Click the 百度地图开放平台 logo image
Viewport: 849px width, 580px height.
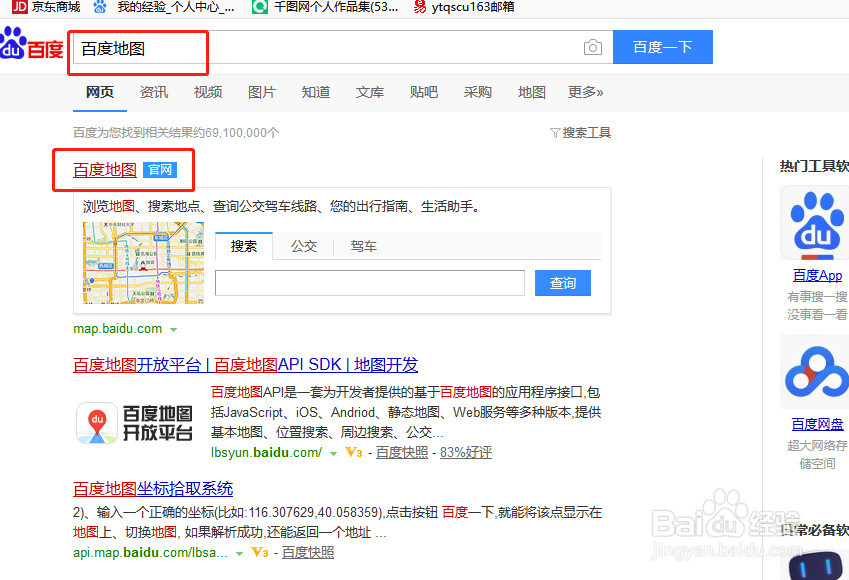point(134,423)
